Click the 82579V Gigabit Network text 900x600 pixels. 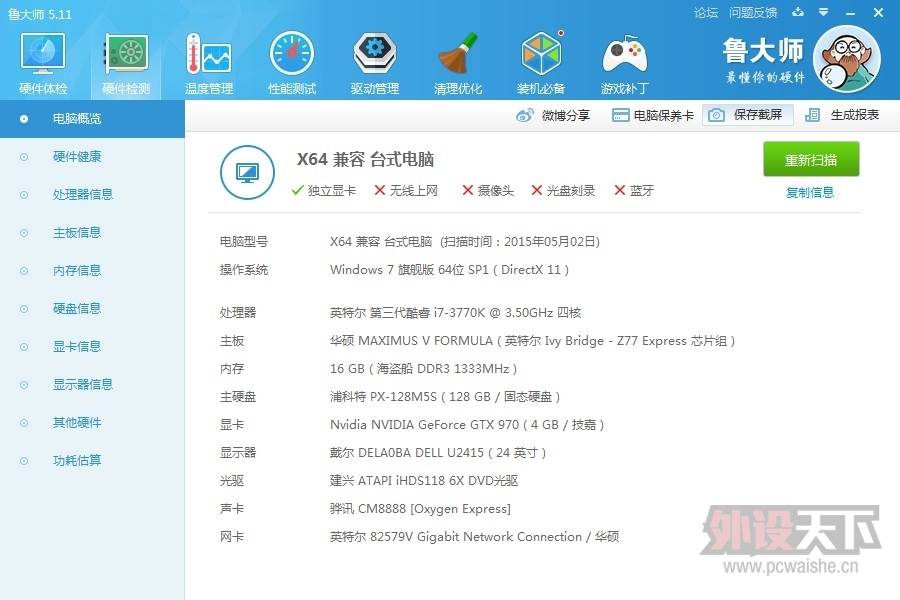[x=475, y=537]
